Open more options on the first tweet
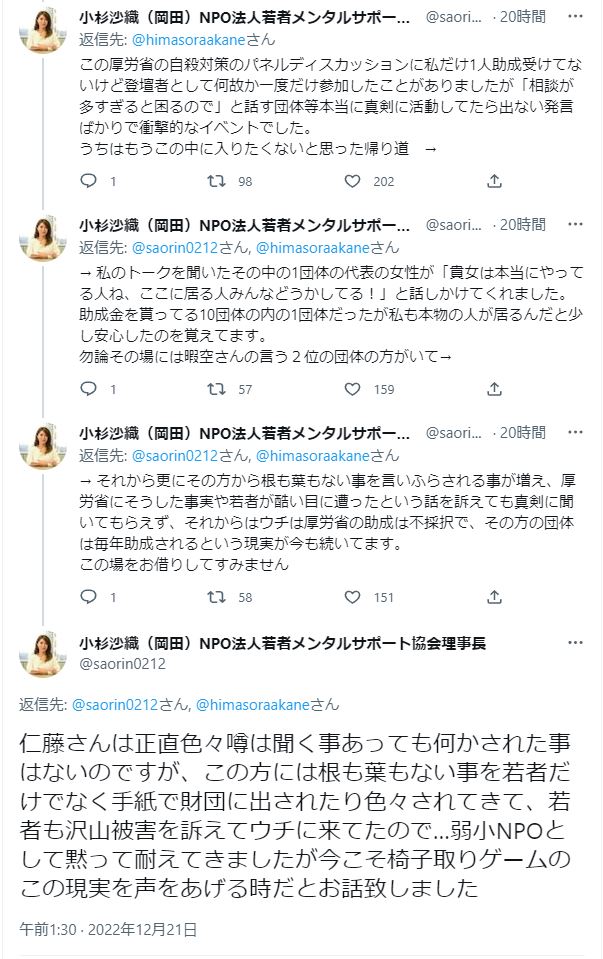This screenshot has width=603, height=959. click(x=575, y=18)
